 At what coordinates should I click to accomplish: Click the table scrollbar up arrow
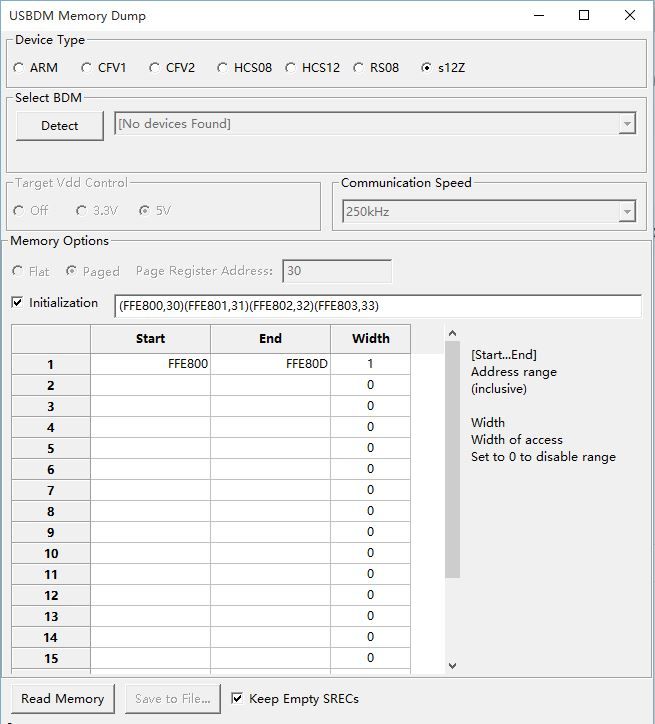[452, 333]
